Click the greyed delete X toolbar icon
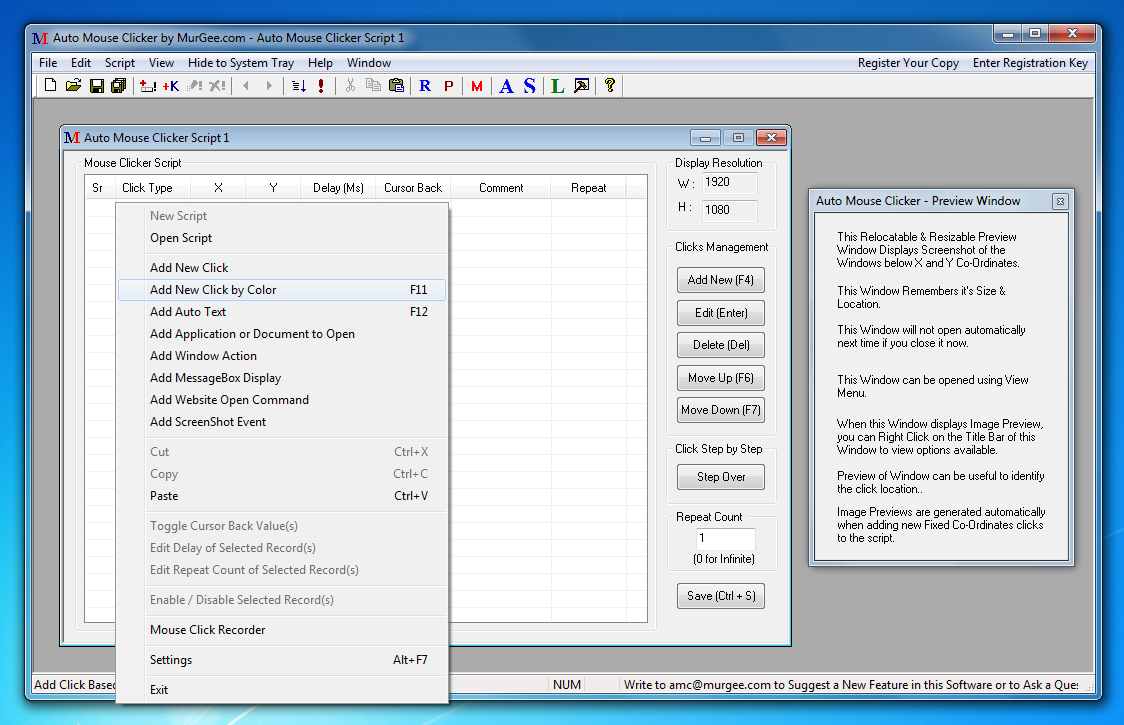1124x725 pixels. 217,85
